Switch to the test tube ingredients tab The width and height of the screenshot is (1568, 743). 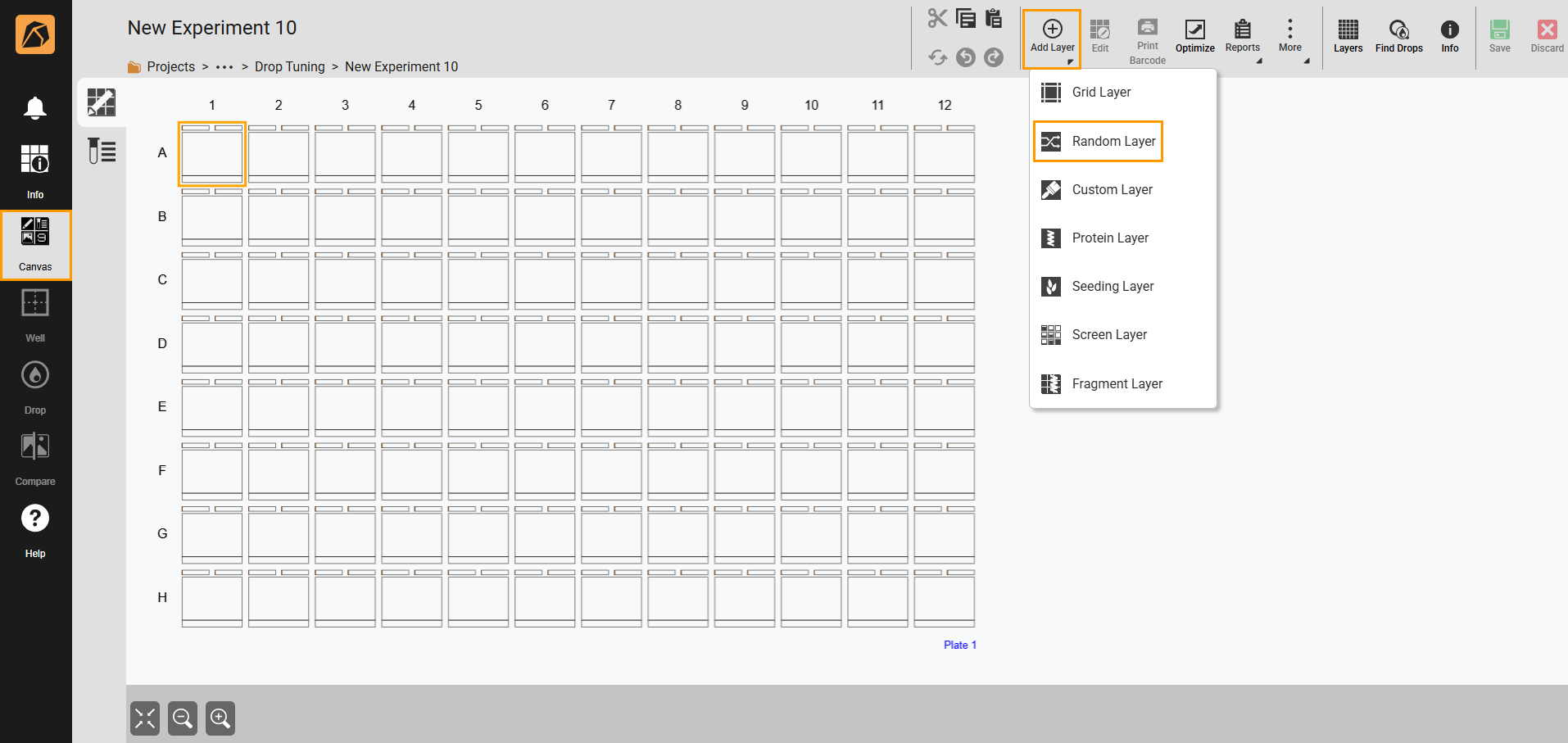click(101, 151)
